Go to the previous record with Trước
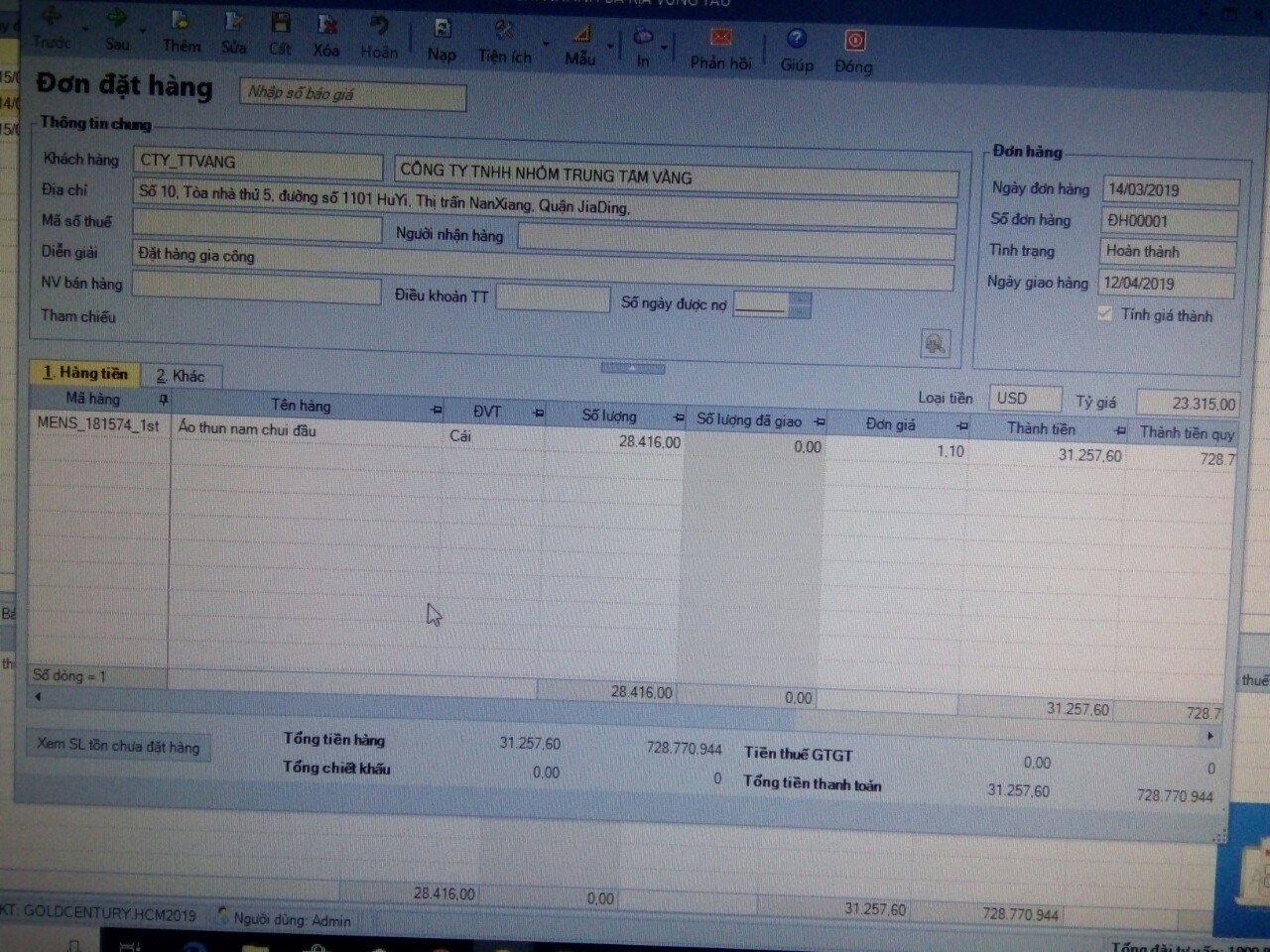The image size is (1270, 952). coord(50,29)
